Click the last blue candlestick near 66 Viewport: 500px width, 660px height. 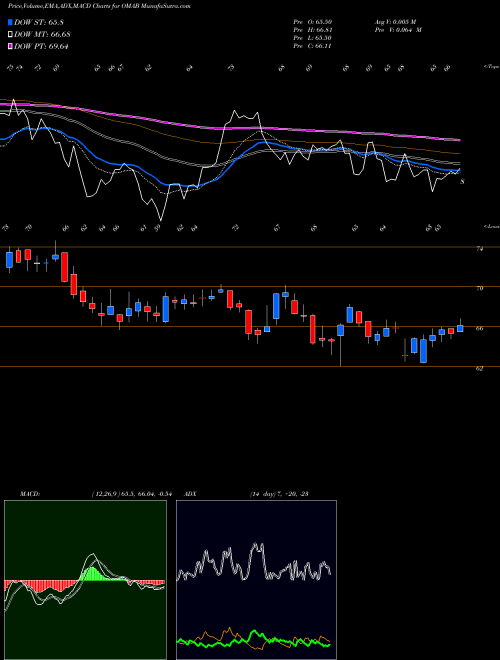coord(460,328)
